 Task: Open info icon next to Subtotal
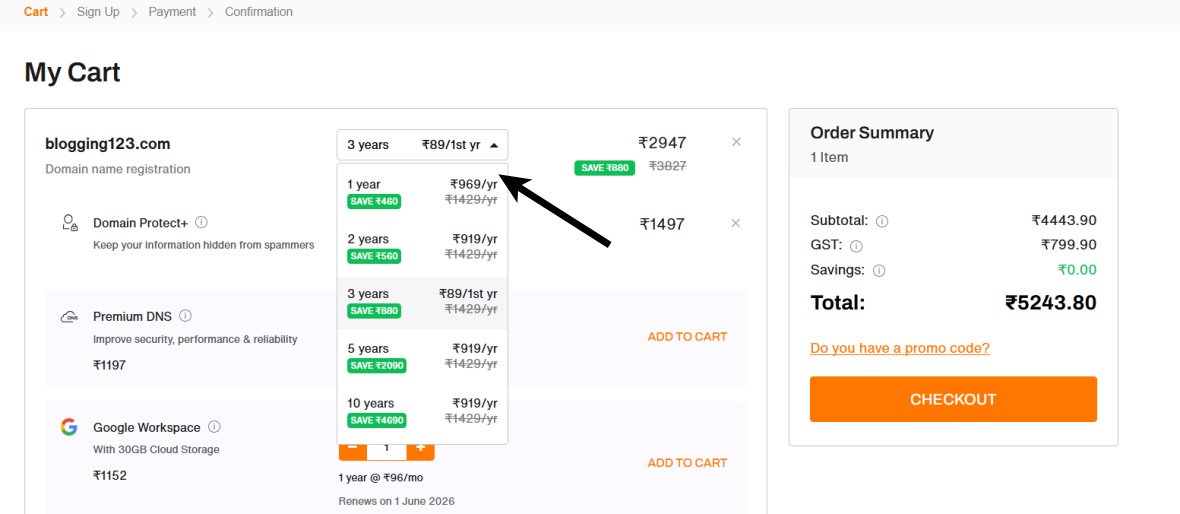coord(882,221)
